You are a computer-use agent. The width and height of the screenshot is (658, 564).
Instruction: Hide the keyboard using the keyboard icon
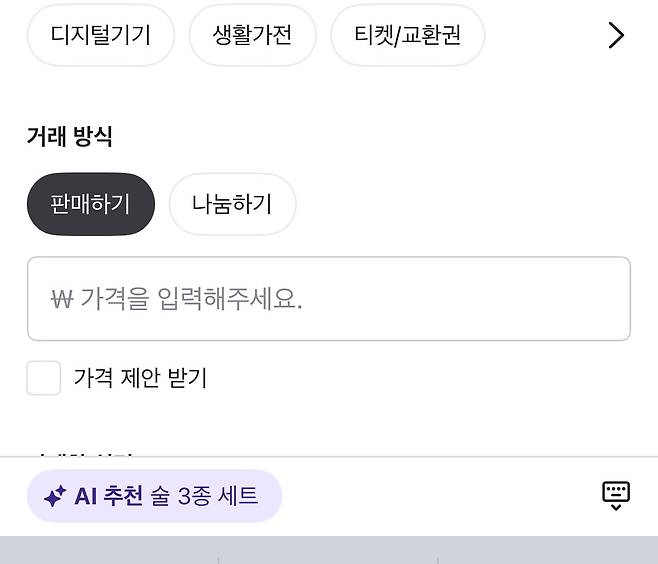[x=616, y=495]
